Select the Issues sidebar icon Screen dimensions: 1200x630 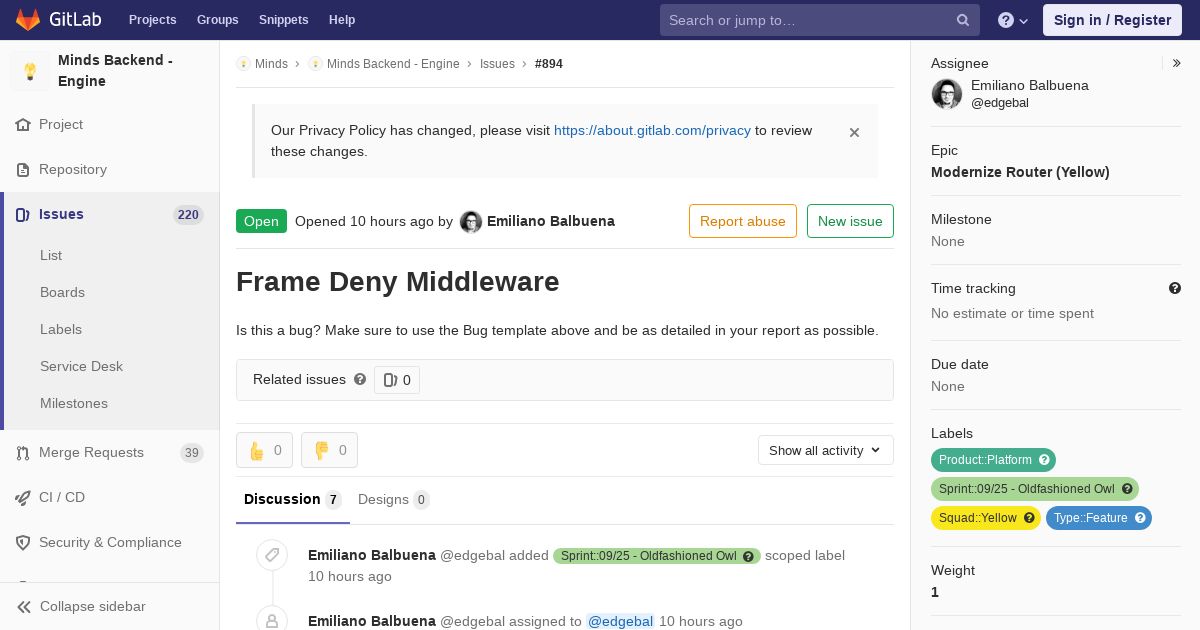(23, 215)
